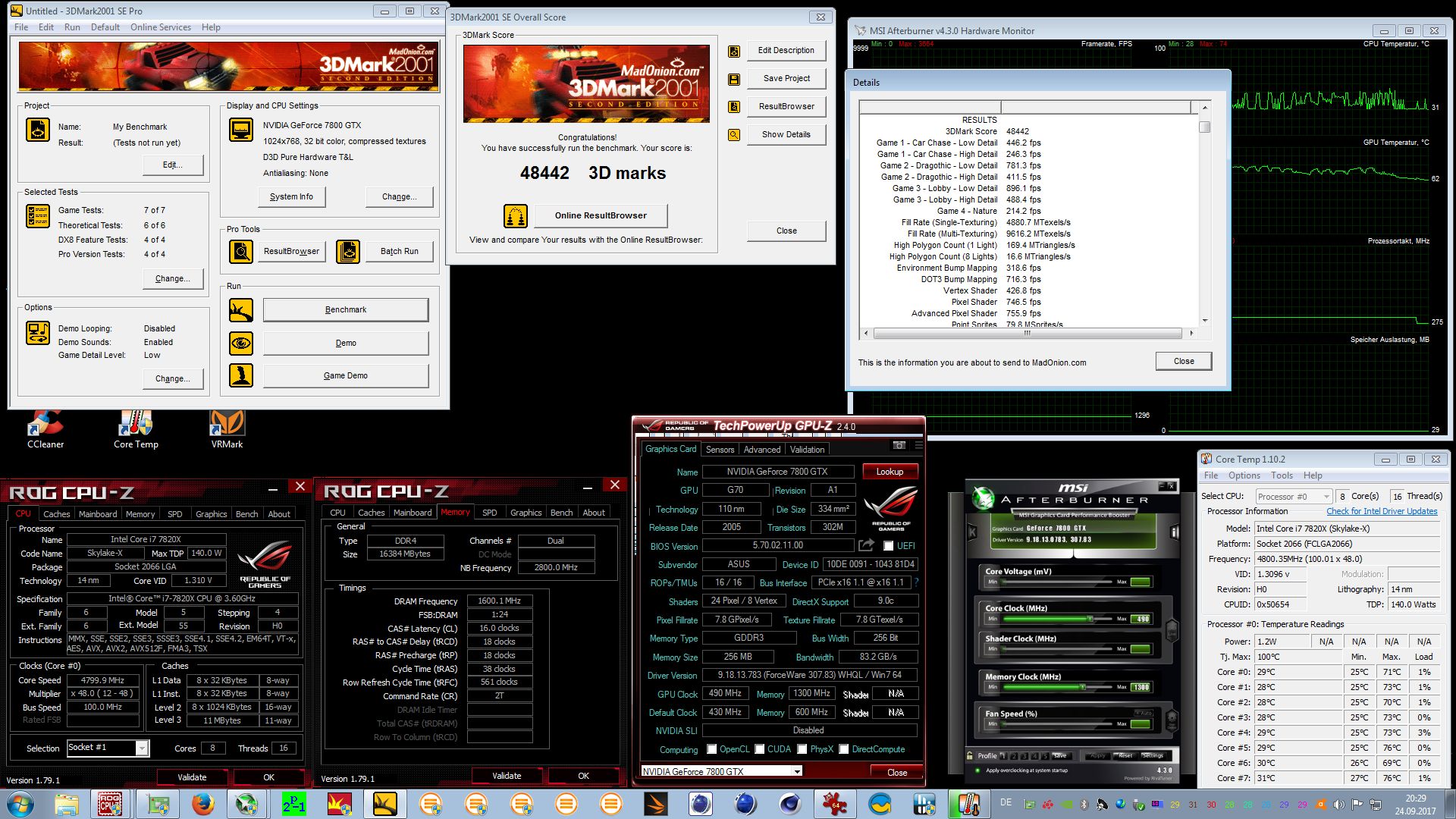
Task: Click the MSI Afterburner info 'i' button
Action: click(x=1175, y=532)
